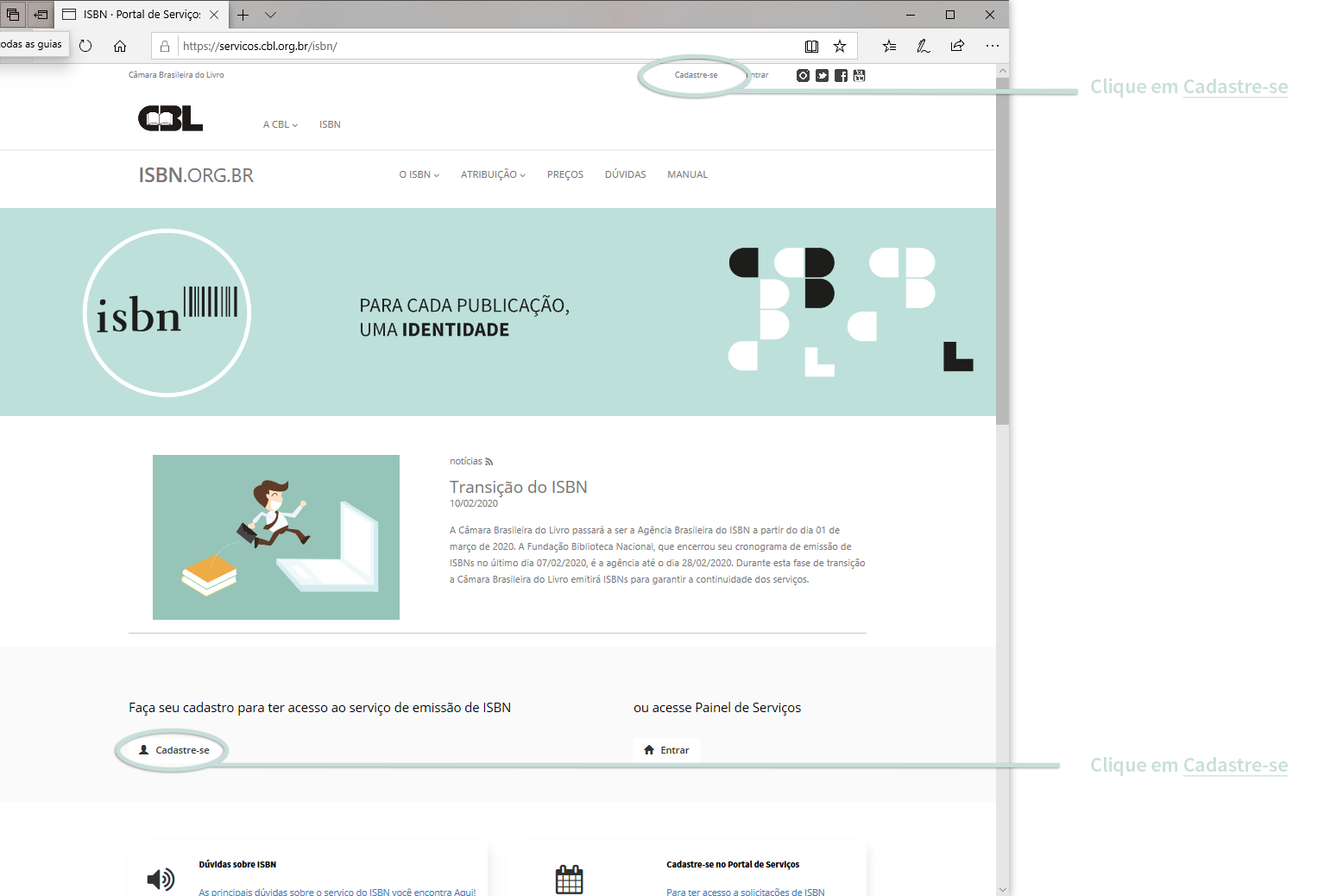Expand the A CBL dropdown menu
The width and height of the screenshot is (1343, 896).
point(281,124)
